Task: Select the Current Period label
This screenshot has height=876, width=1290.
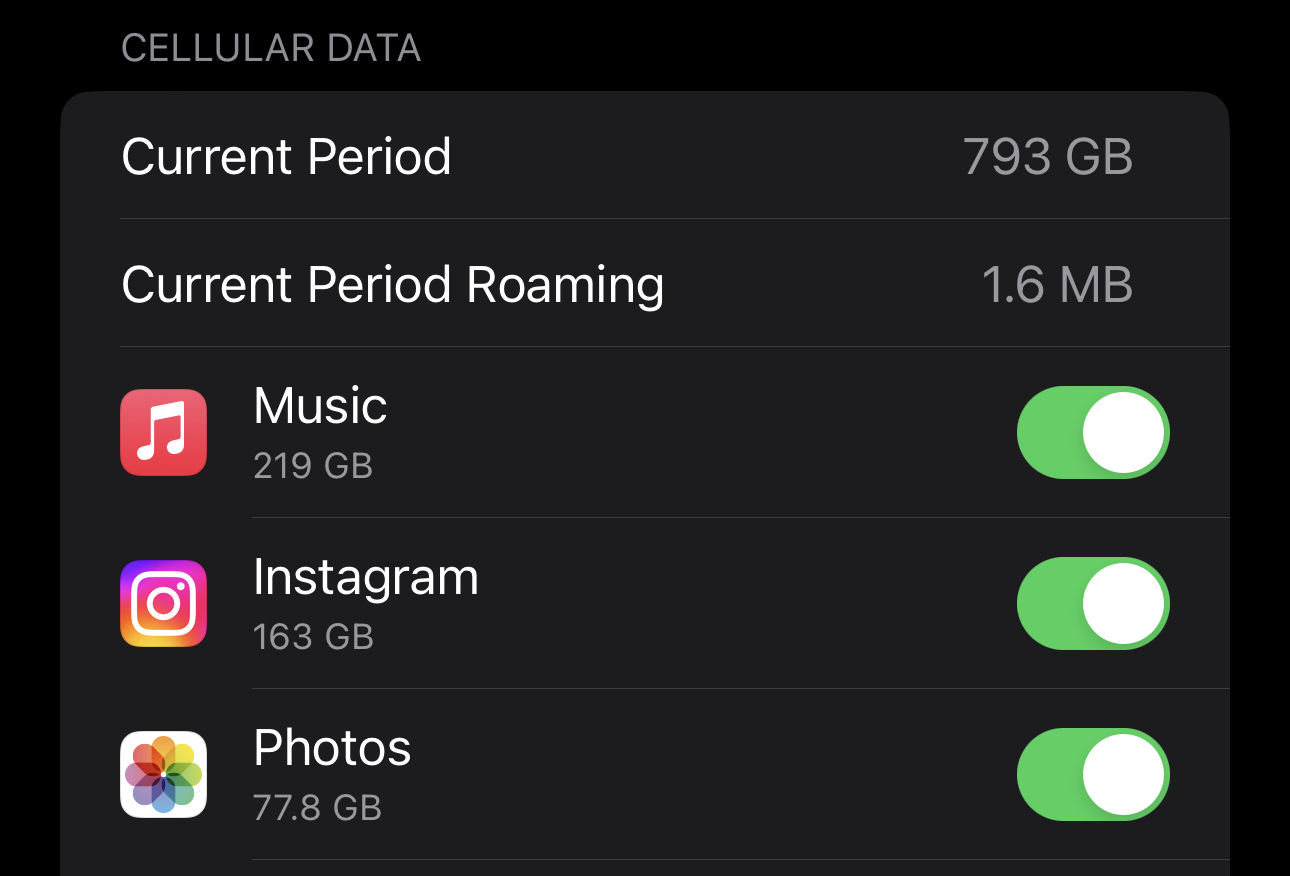Action: pyautogui.click(x=286, y=157)
